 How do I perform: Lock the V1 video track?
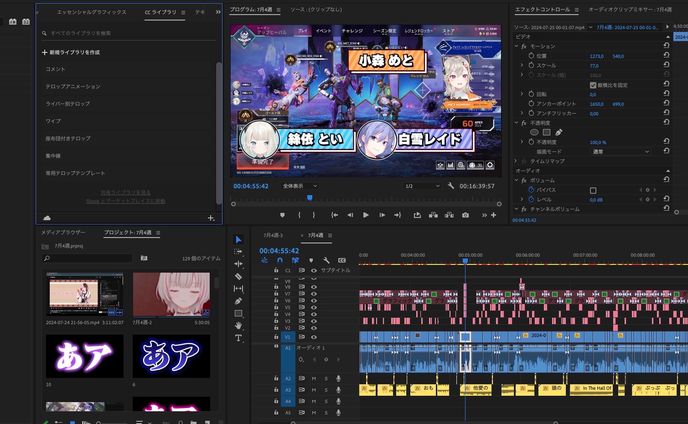(x=276, y=337)
